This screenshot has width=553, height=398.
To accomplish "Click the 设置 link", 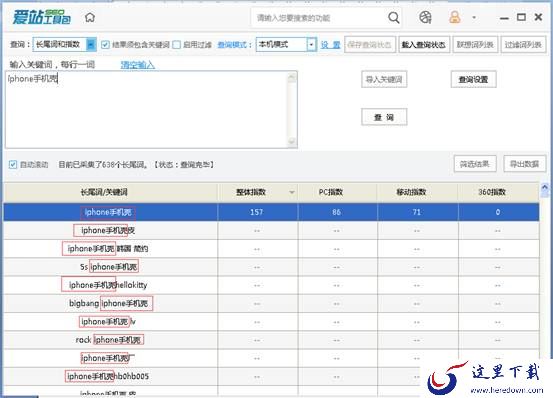I will pyautogui.click(x=330, y=45).
